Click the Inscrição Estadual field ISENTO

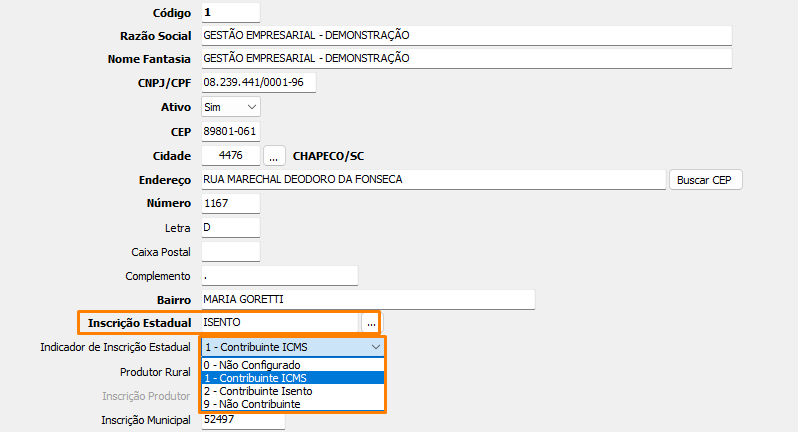(x=279, y=323)
